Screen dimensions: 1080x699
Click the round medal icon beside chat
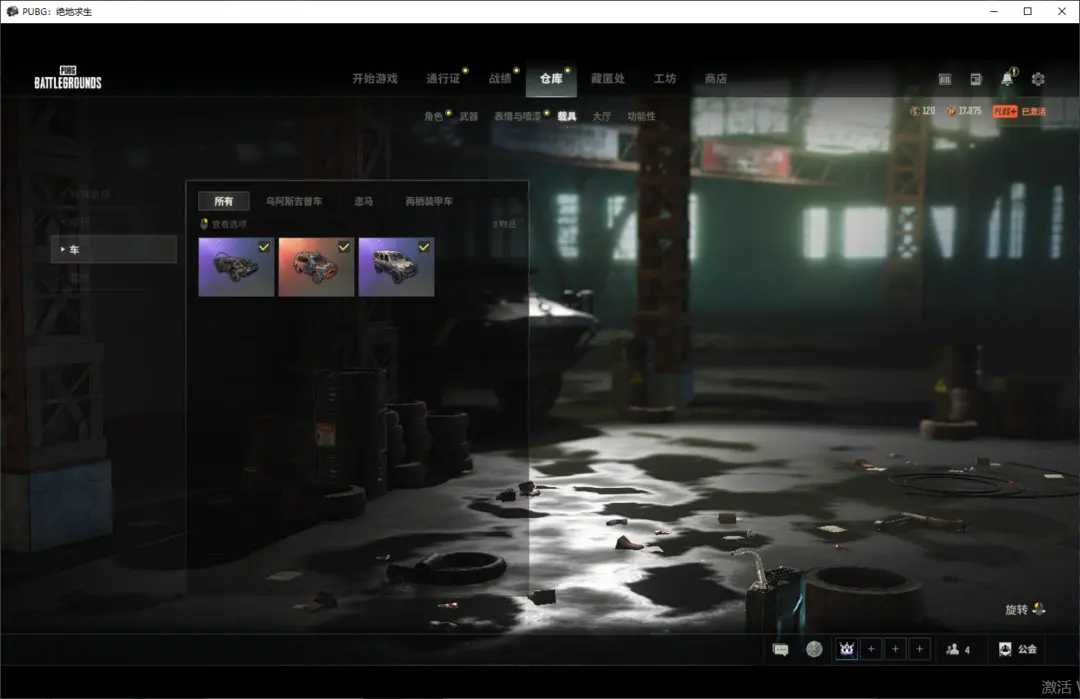814,649
